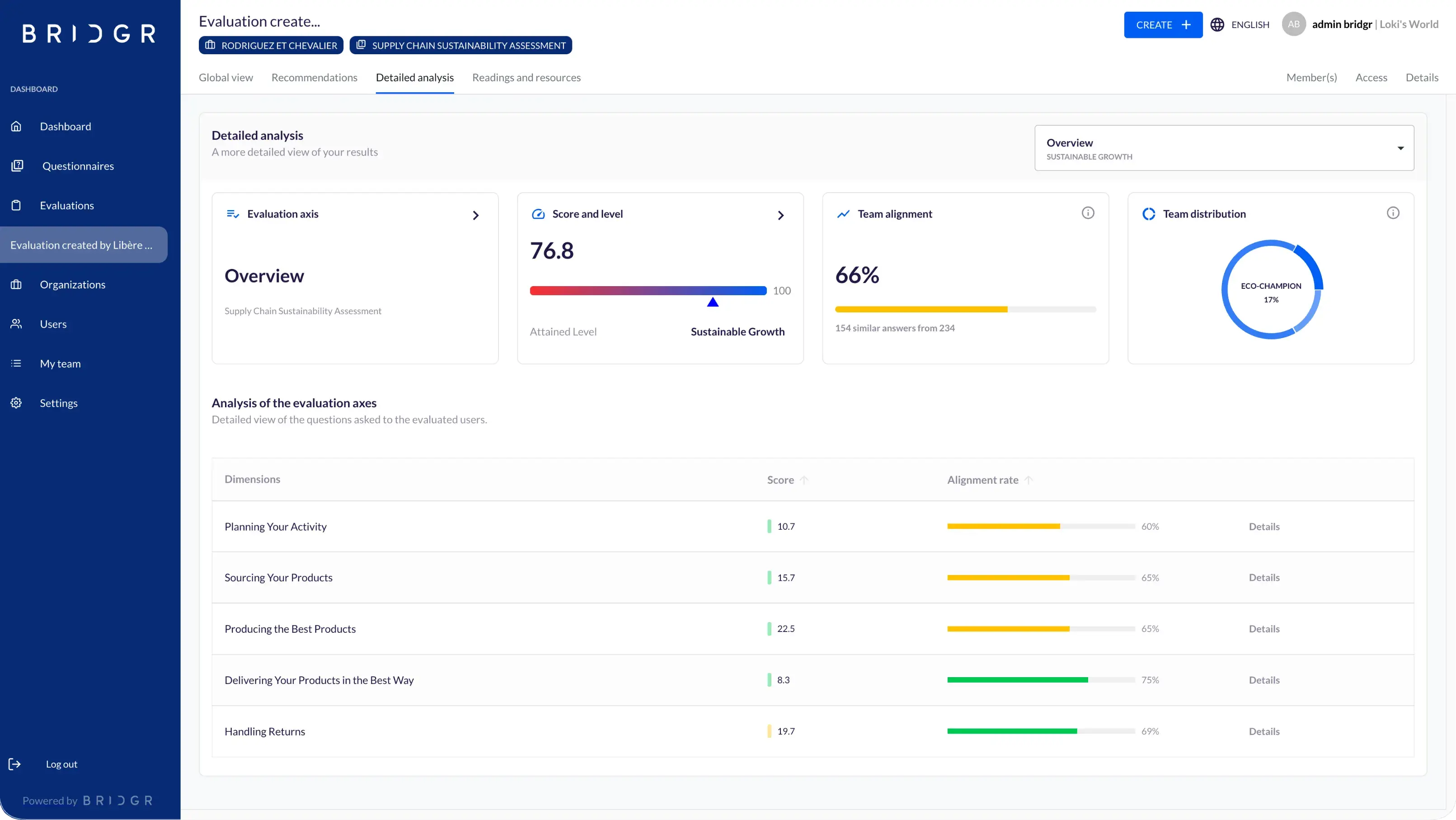
Task: Click the 66% team alignment progress bar
Action: [965, 309]
